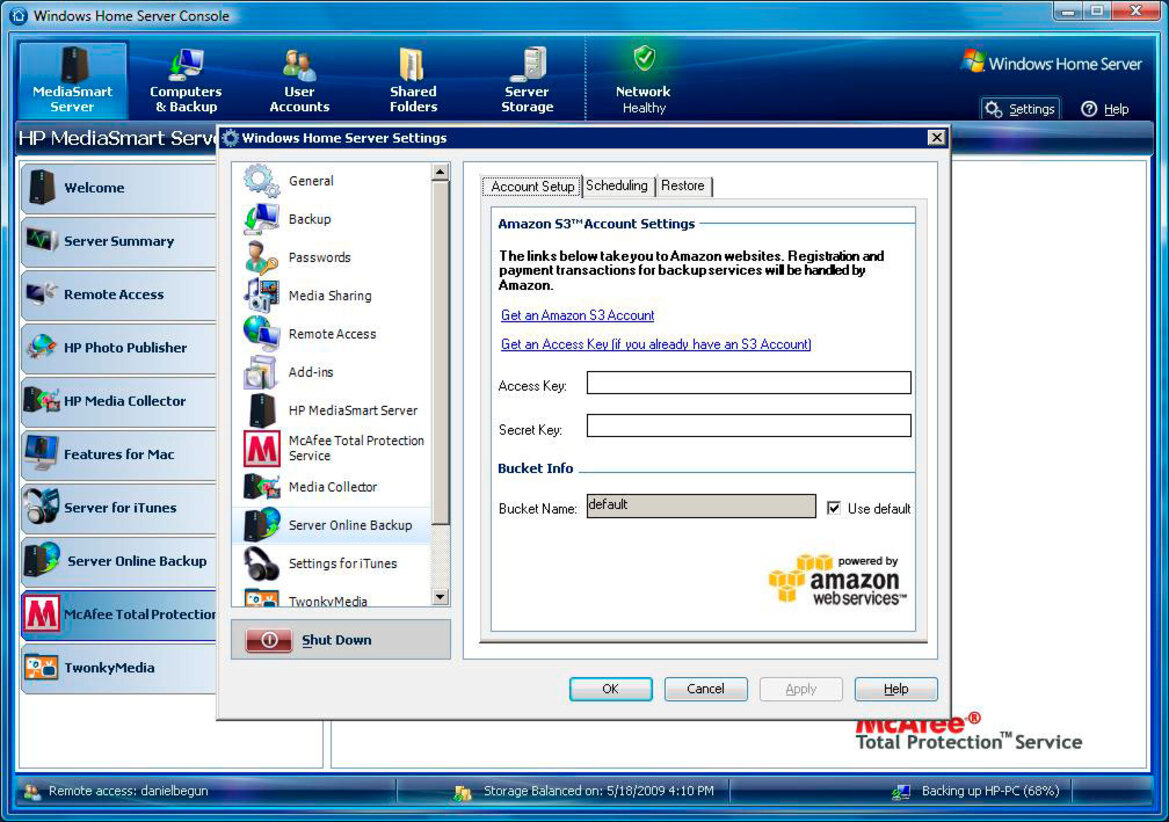Screen dimensions: 1169x822
Task: Switch to the Account Setup tab
Action: click(x=532, y=186)
